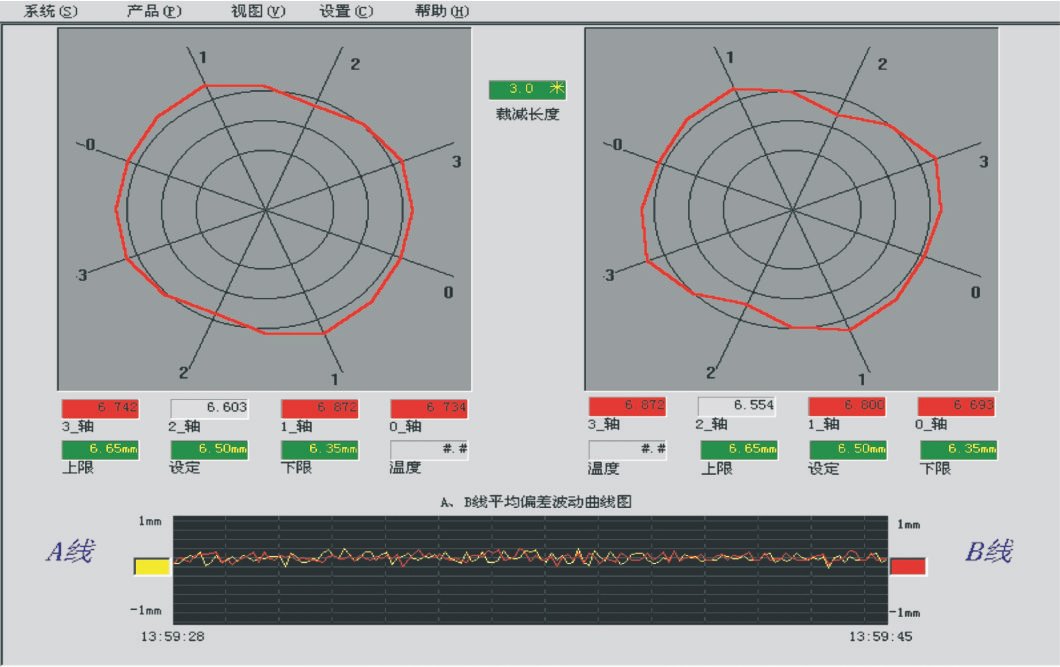Click the right polar profile diagram
The height and width of the screenshot is (667, 1060).
click(793, 210)
